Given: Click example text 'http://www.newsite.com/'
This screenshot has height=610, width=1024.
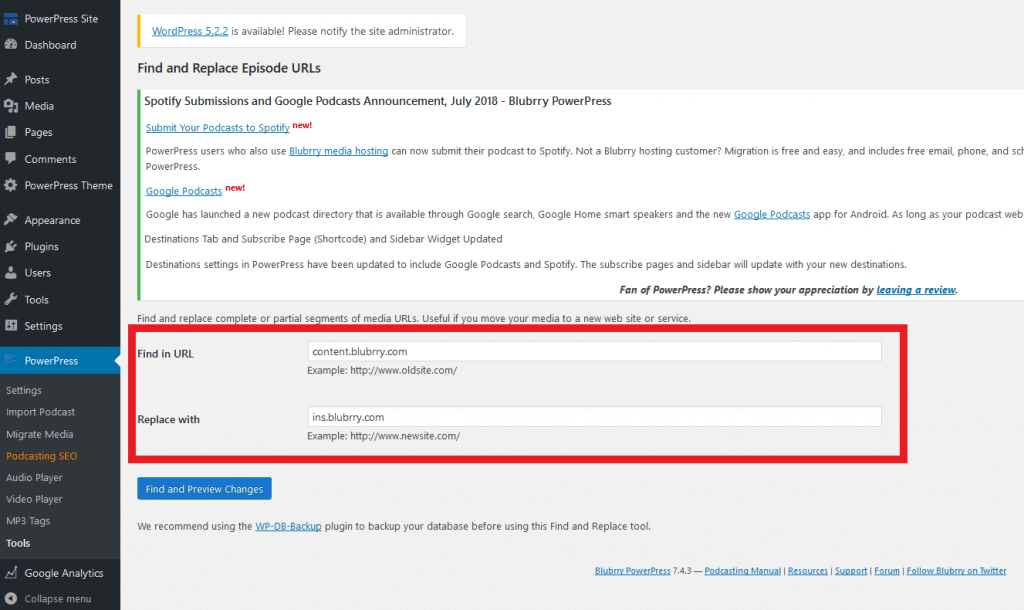Looking at the screenshot, I should (x=405, y=436).
